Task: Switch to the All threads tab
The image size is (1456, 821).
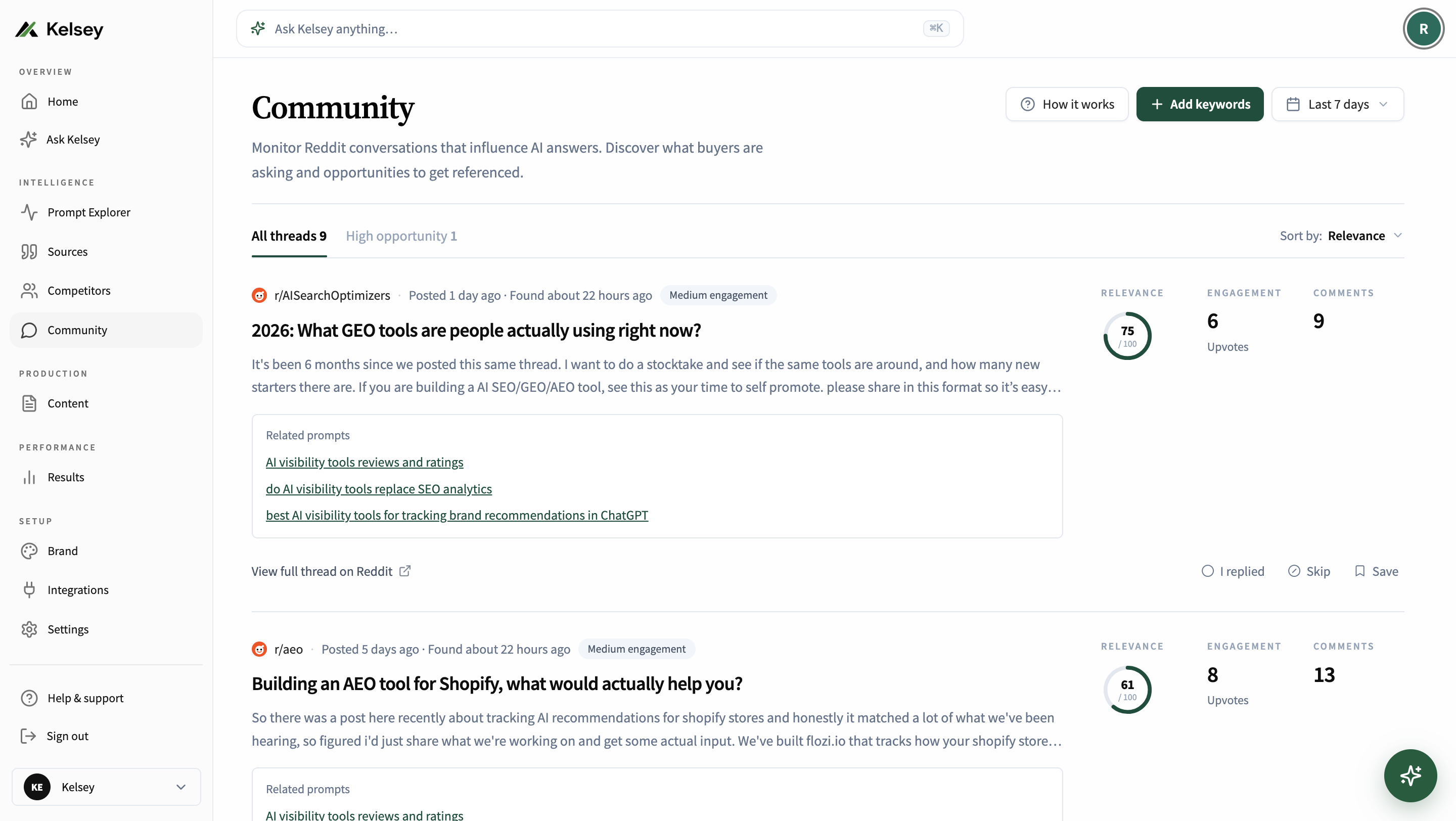Action: click(289, 236)
